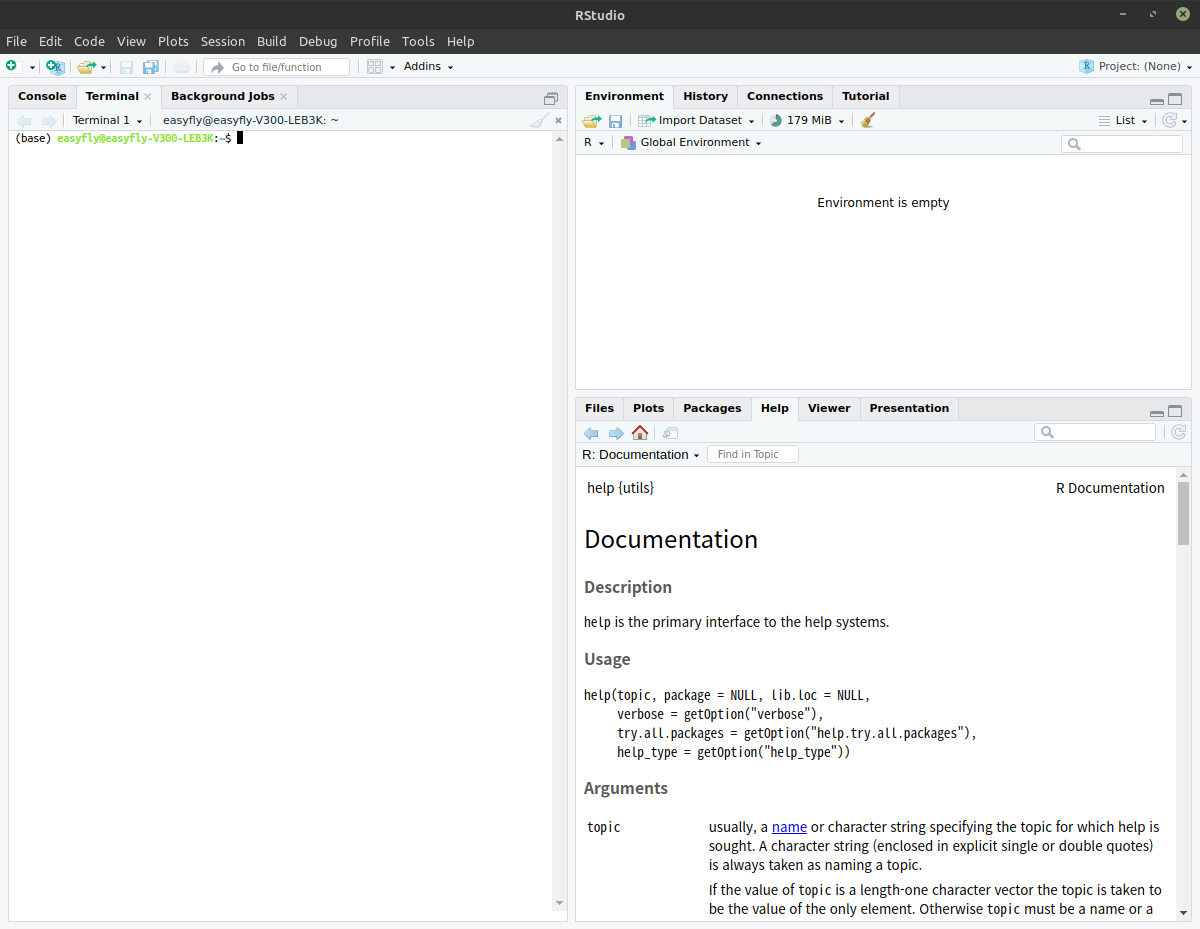Switch to the History tab
Screen dimensions: 1200x929
(706, 96)
